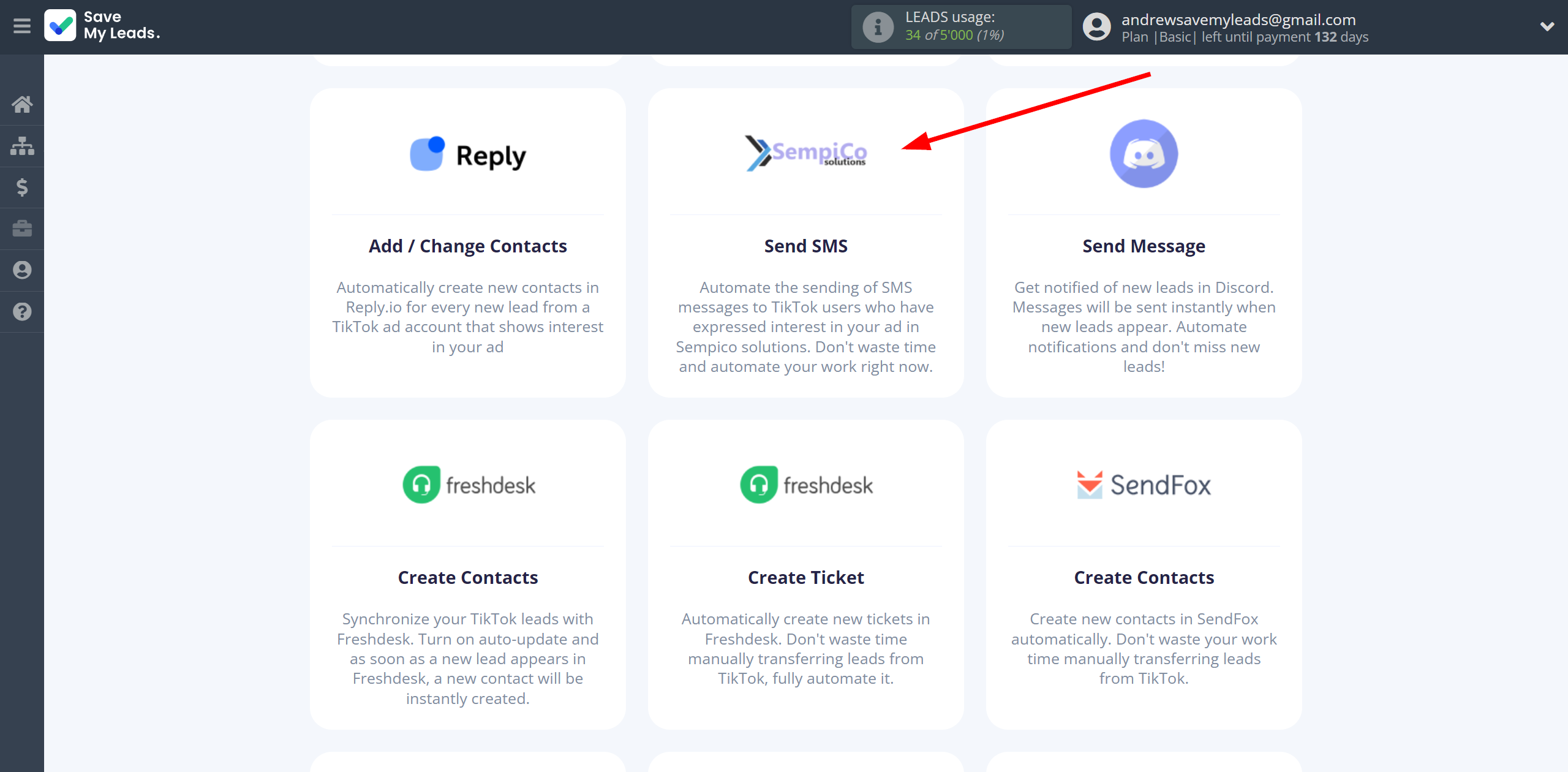Screen dimensions: 1568x772
Task: Click the hierarchy/connections icon in sidebar
Action: coord(22,144)
